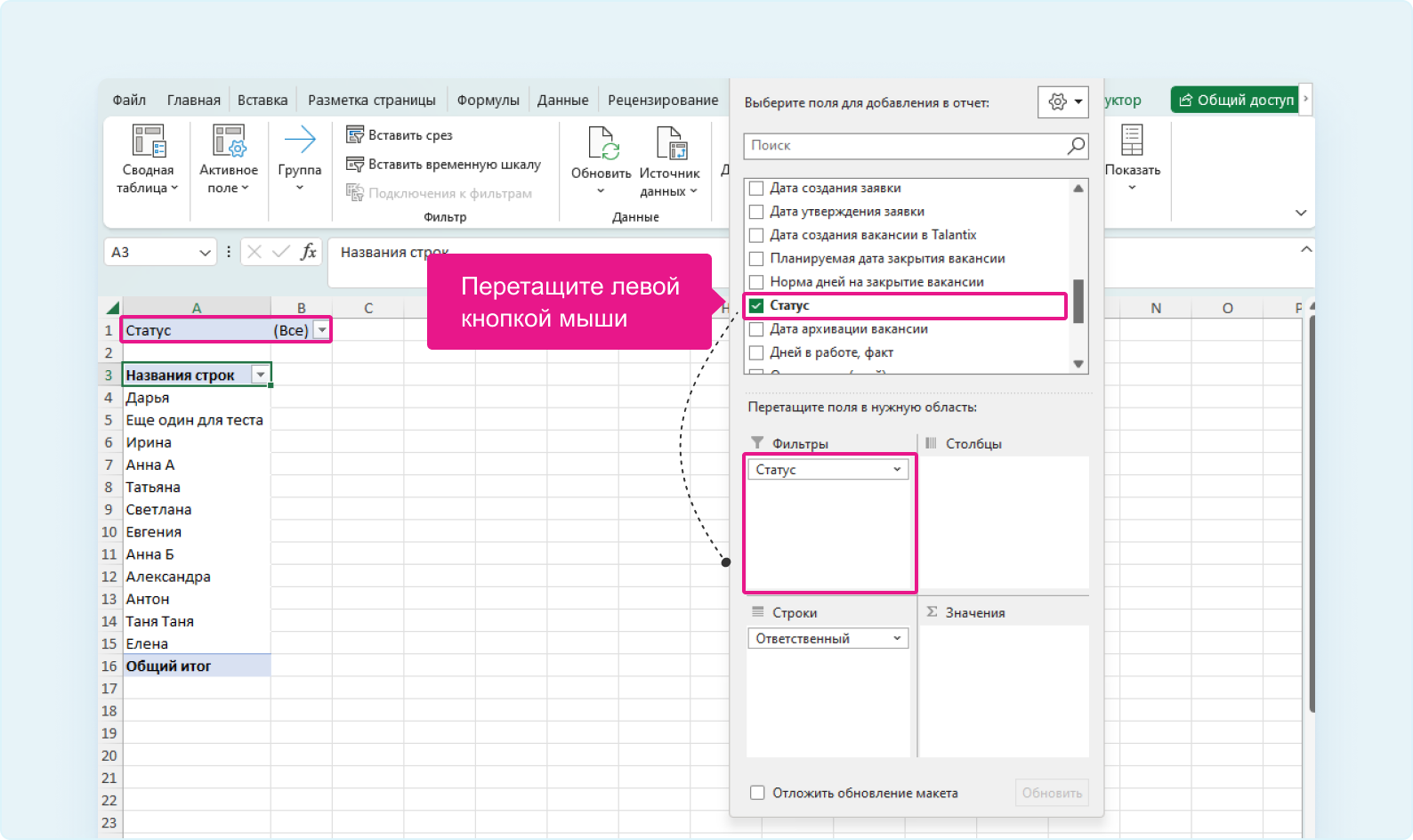This screenshot has height=840, width=1413.
Task: Click the Показать icon in ribbon
Action: pos(1132,141)
